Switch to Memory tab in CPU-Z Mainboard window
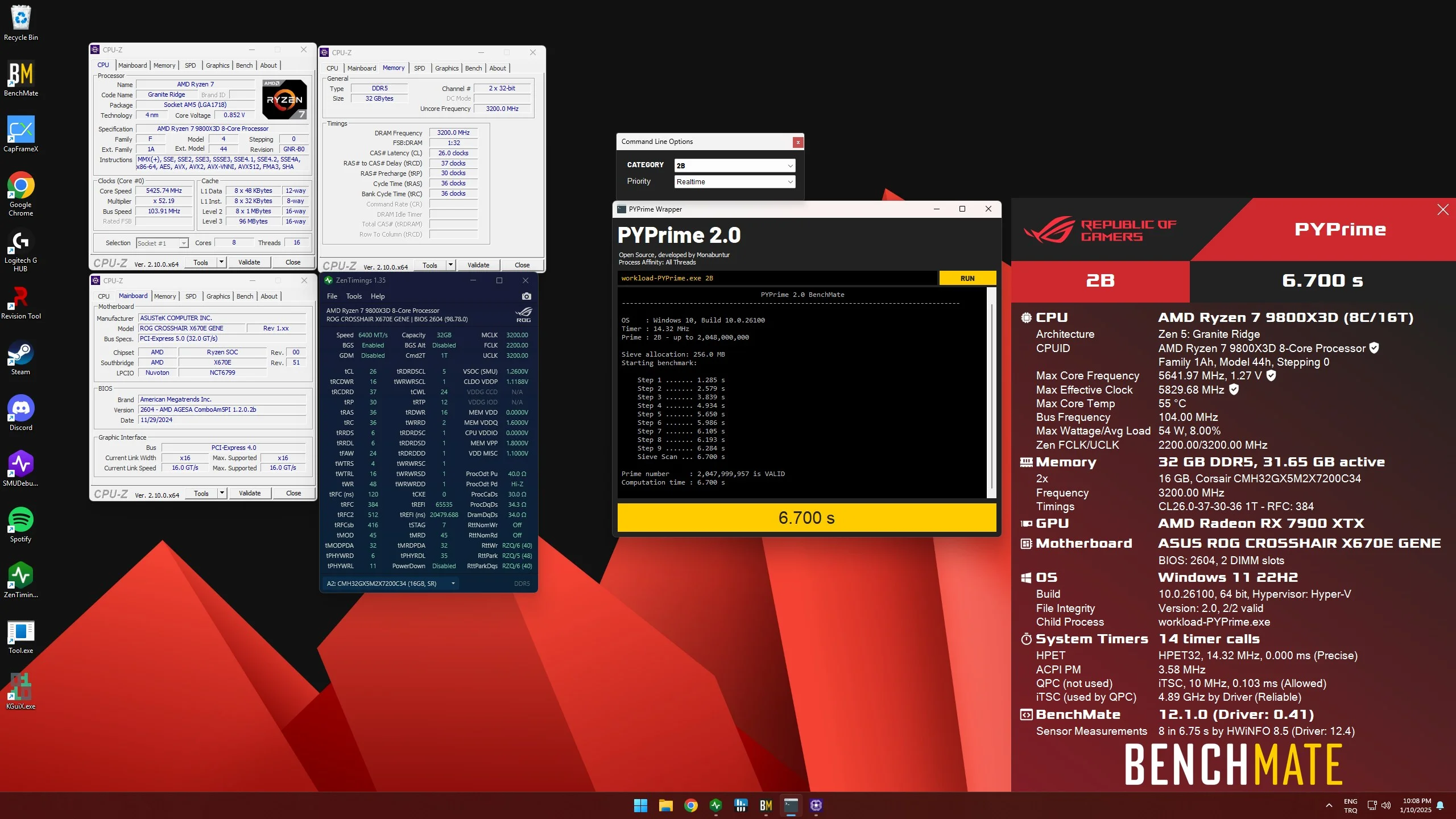Viewport: 1456px width, 819px height. 165,296
